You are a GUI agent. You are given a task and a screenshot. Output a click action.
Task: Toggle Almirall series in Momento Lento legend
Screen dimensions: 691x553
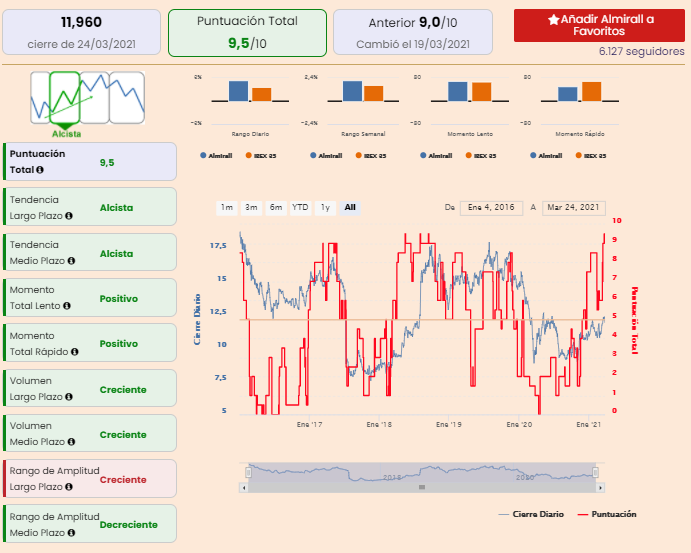(x=436, y=156)
